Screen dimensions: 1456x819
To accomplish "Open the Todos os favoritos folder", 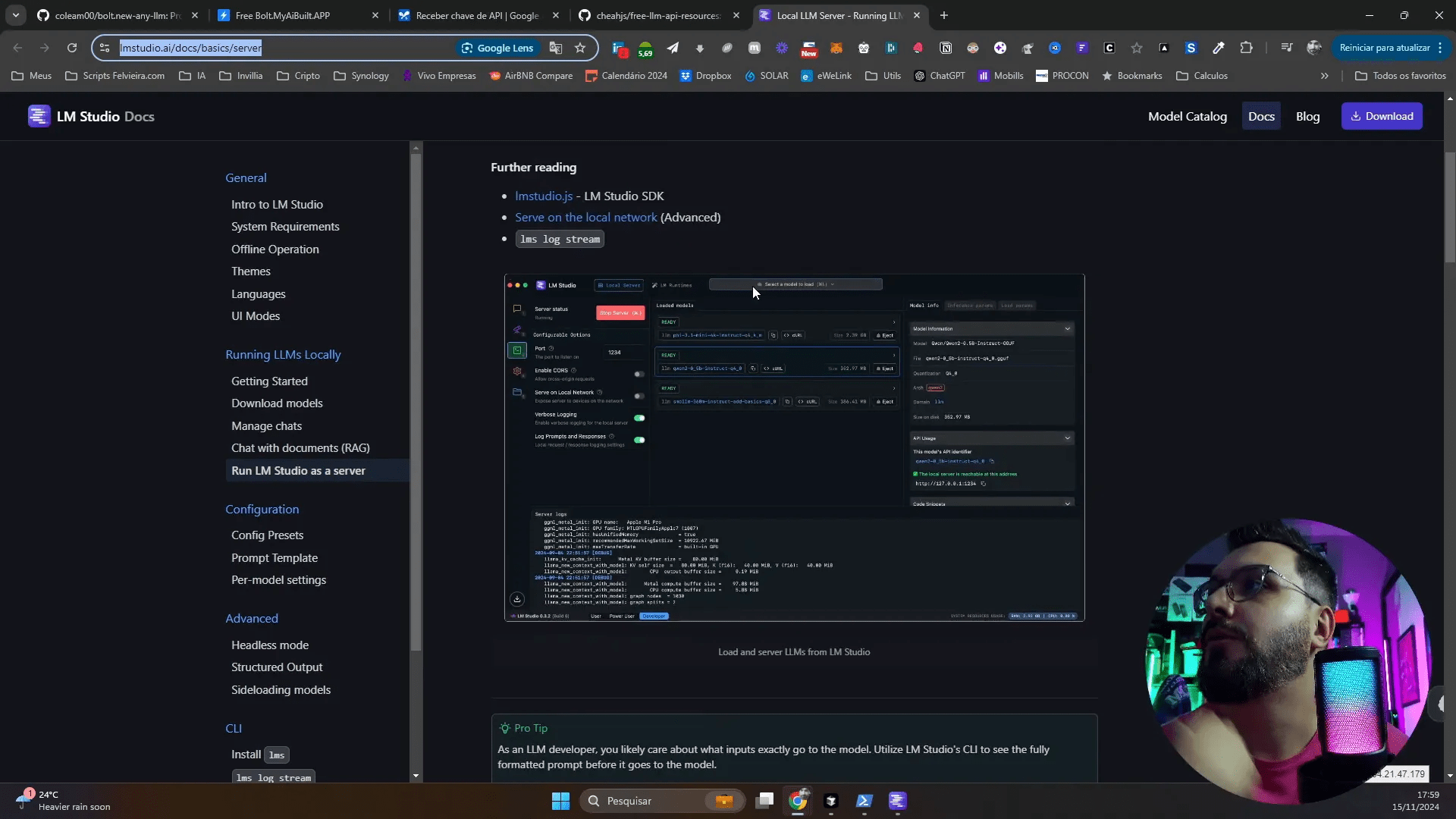I will click(1400, 76).
